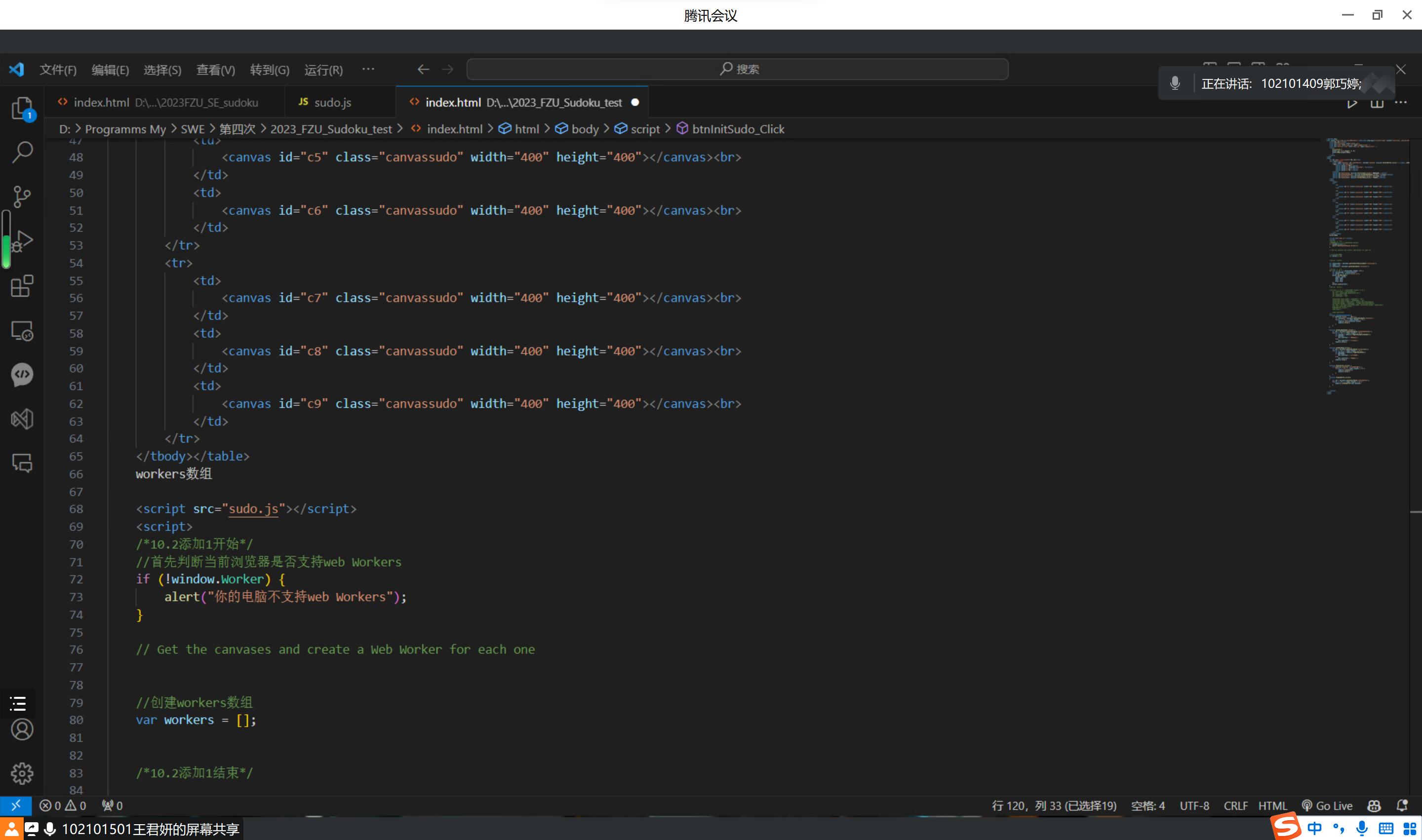Toggle Chinese input mode 中 indicator

[x=1315, y=829]
